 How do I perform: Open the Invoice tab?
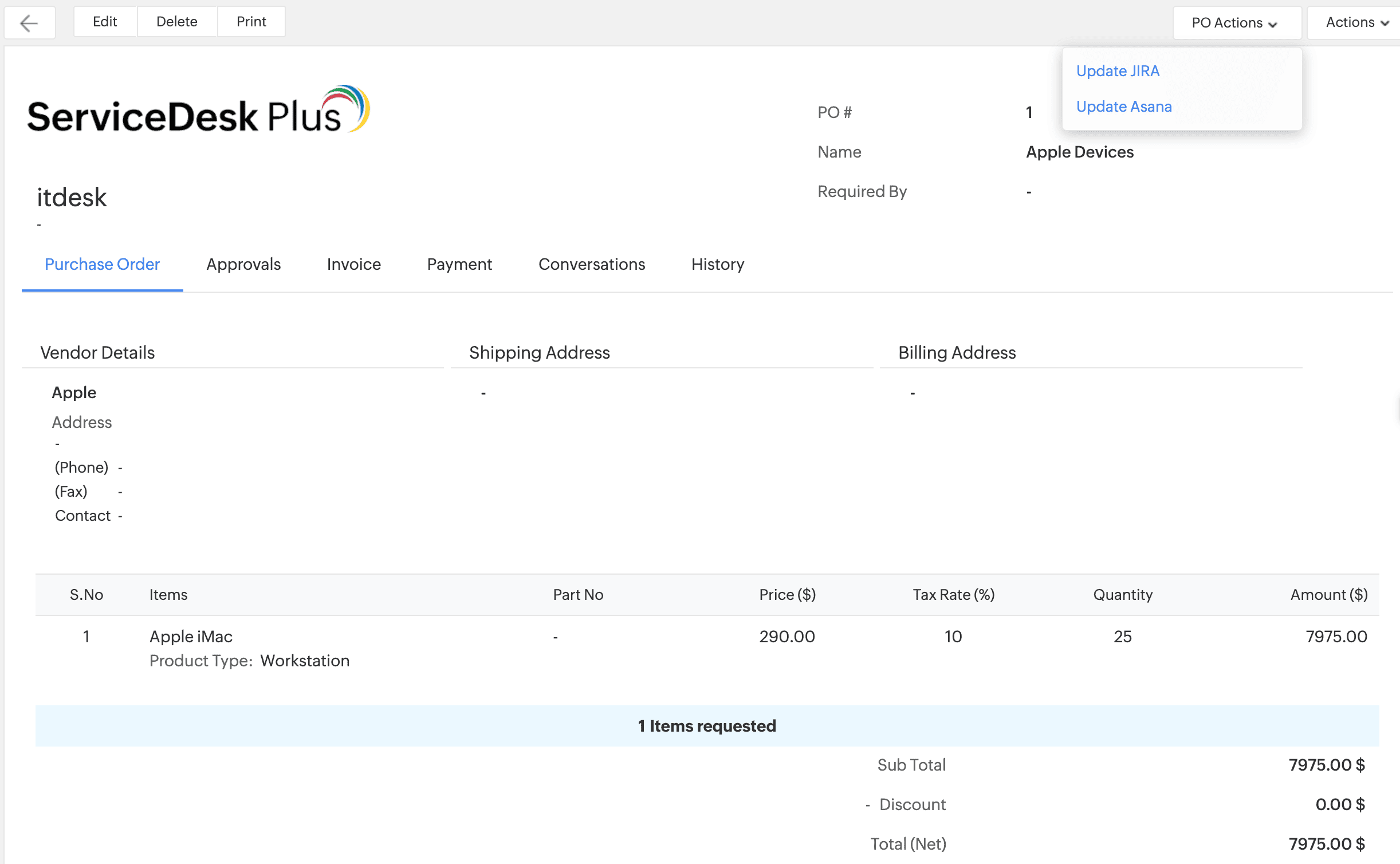coord(353,264)
